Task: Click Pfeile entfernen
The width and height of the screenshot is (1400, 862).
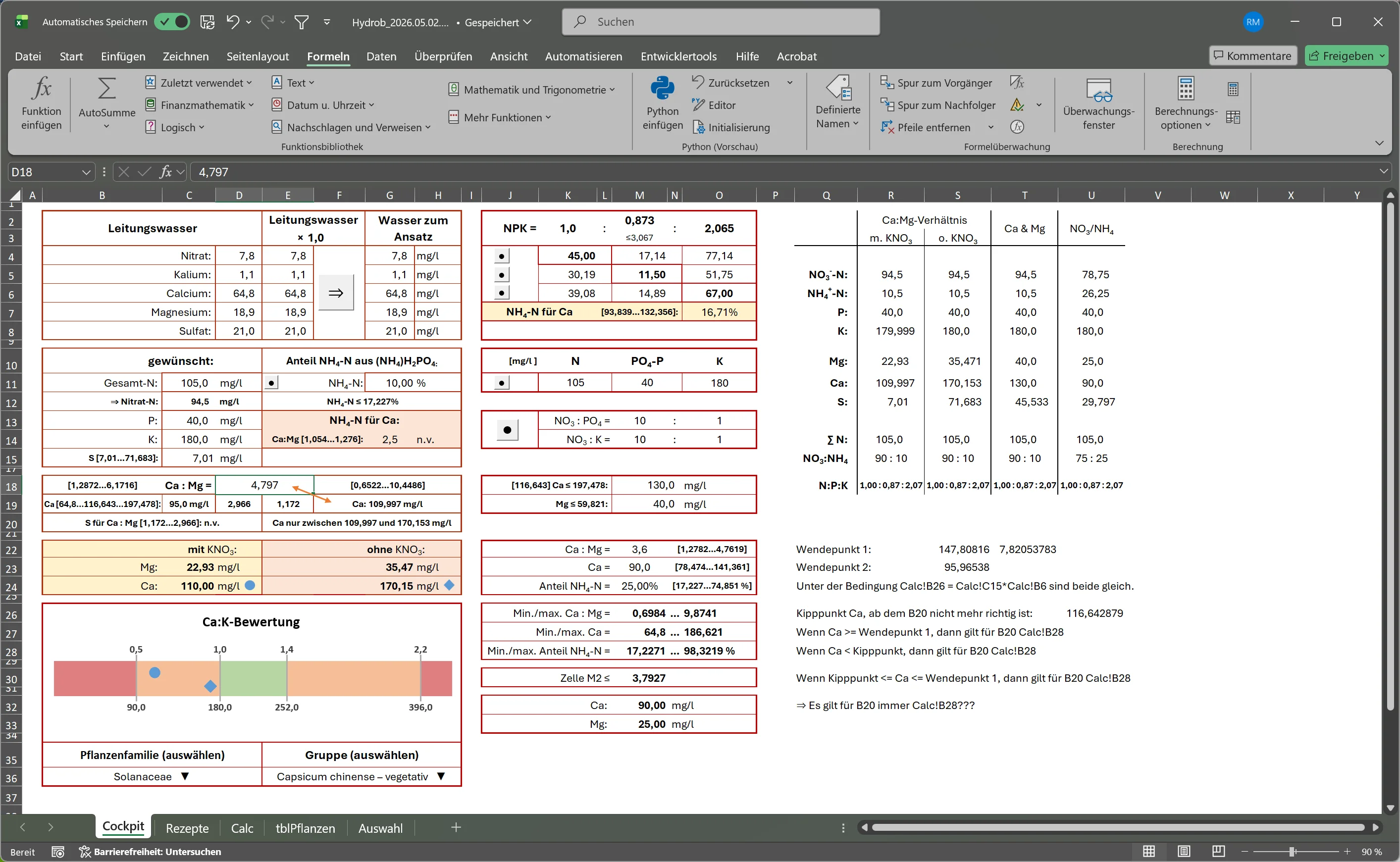Action: click(926, 127)
